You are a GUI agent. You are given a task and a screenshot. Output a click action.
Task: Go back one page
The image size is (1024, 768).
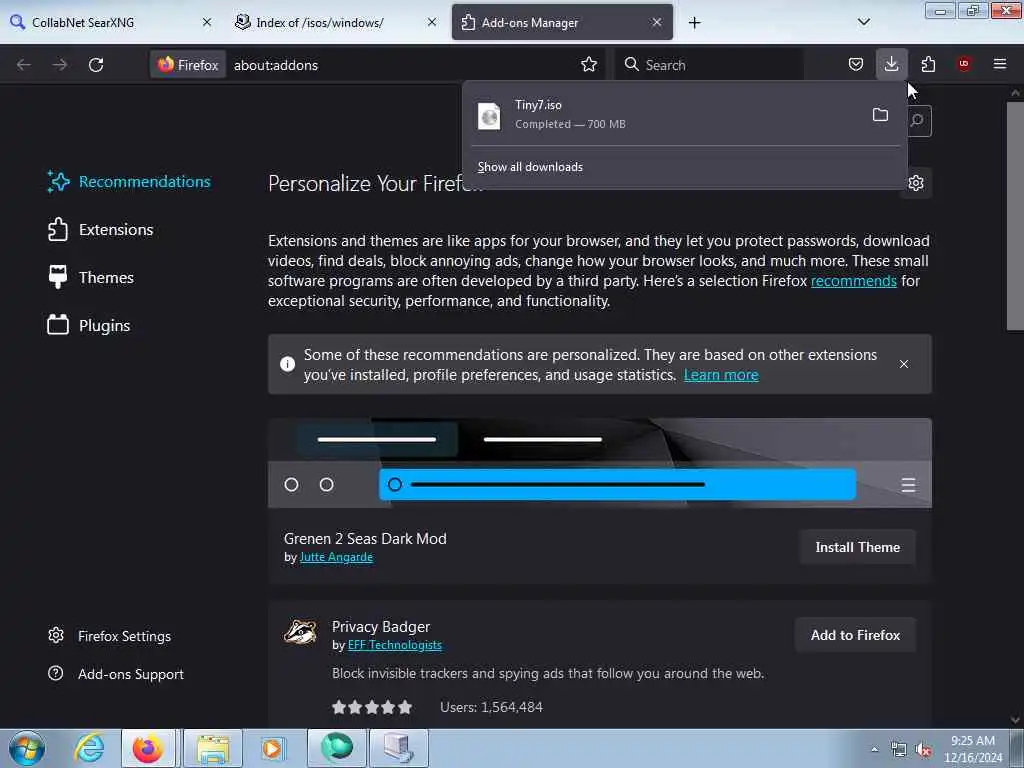click(24, 65)
